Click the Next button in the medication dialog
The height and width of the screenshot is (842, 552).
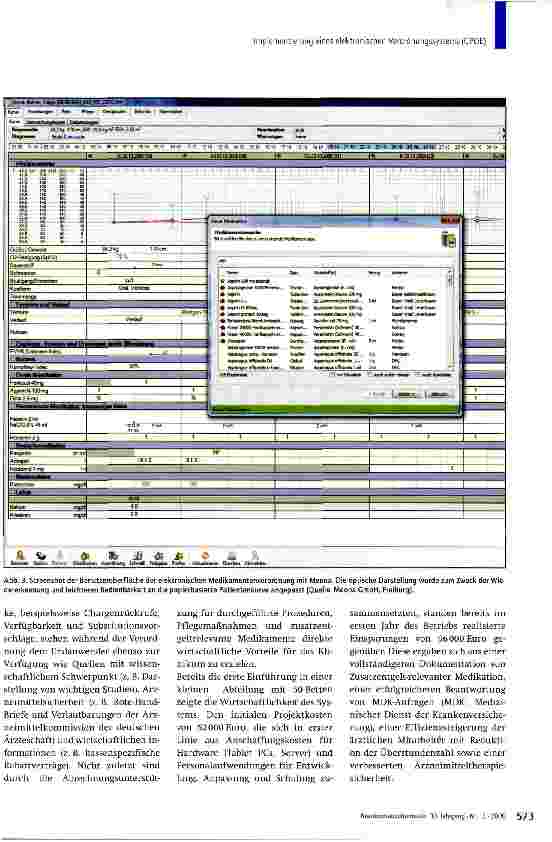(x=405, y=395)
